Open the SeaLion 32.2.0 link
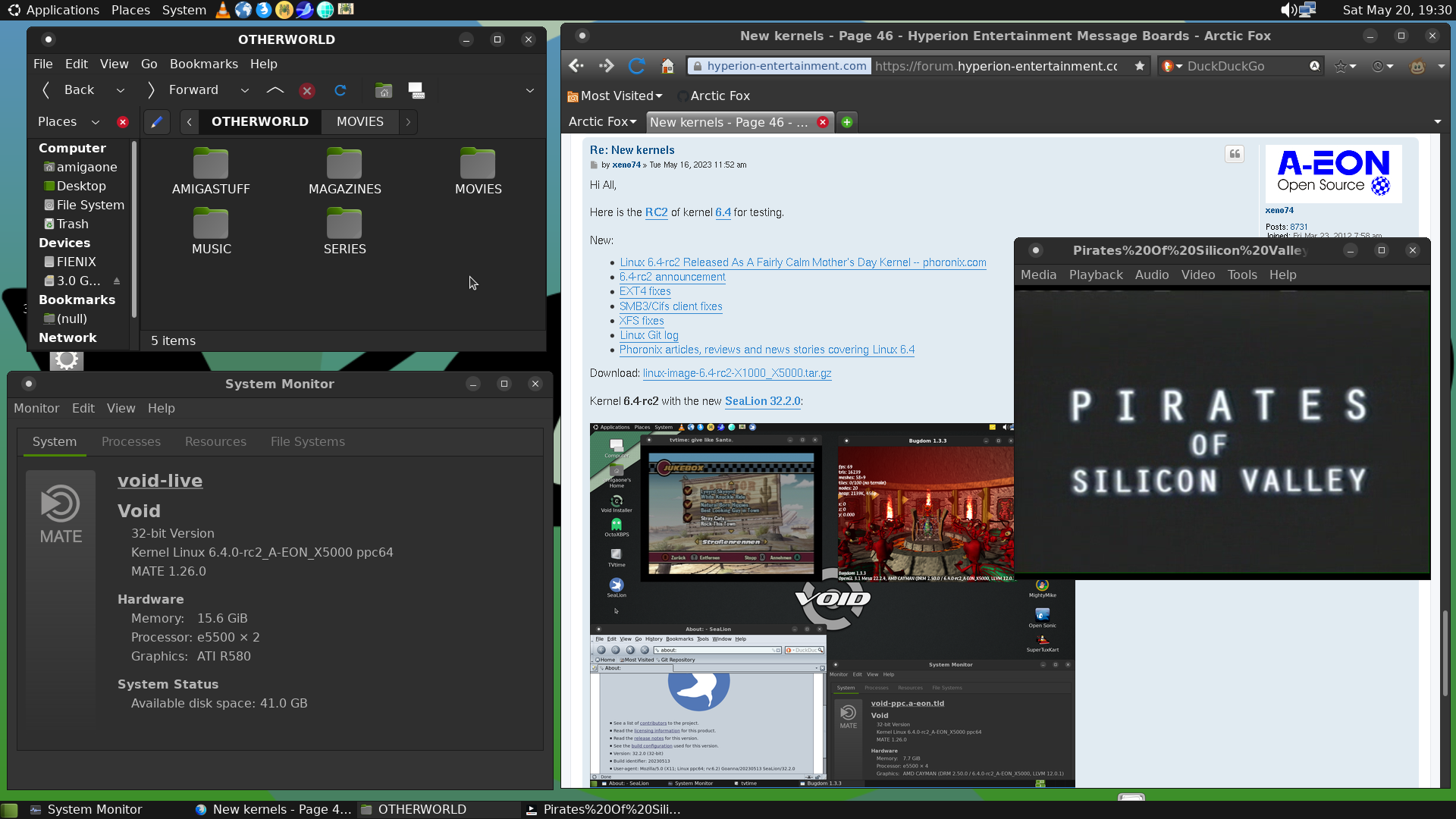This screenshot has height=819, width=1456. tap(762, 402)
